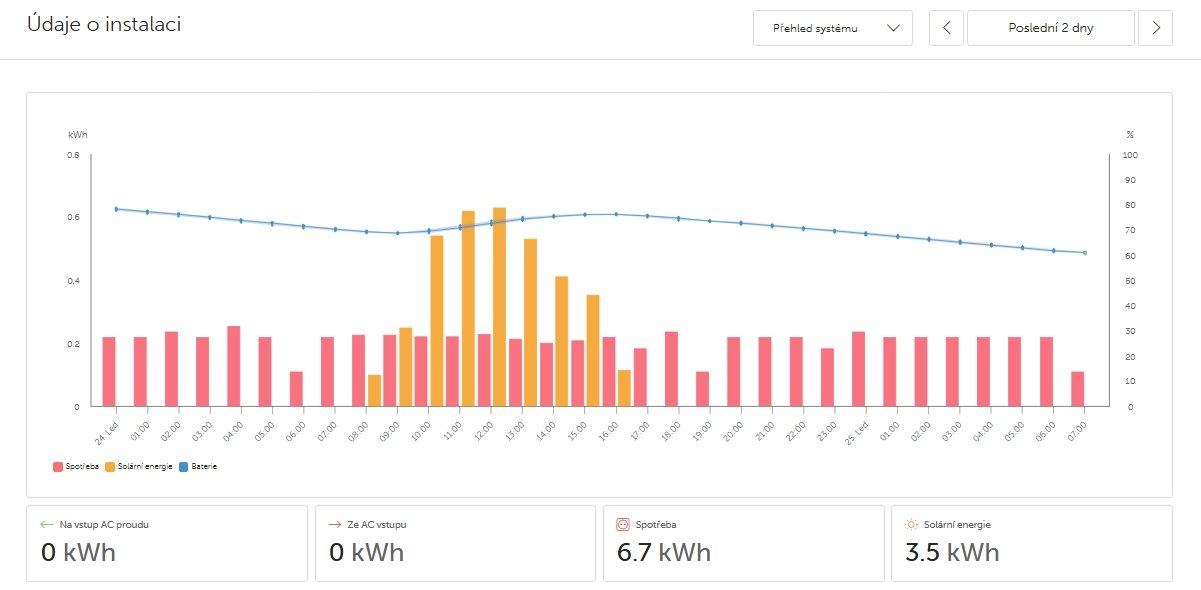Click the green arrow icon for Na vstup AC proudu

[x=46, y=524]
